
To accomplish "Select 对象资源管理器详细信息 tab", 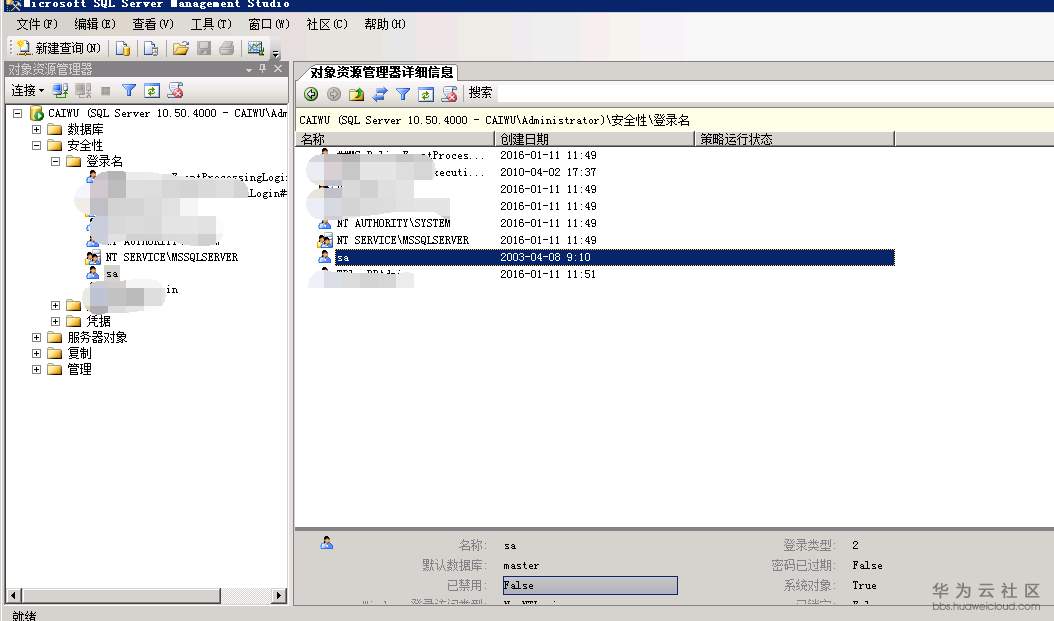I will coord(381,72).
